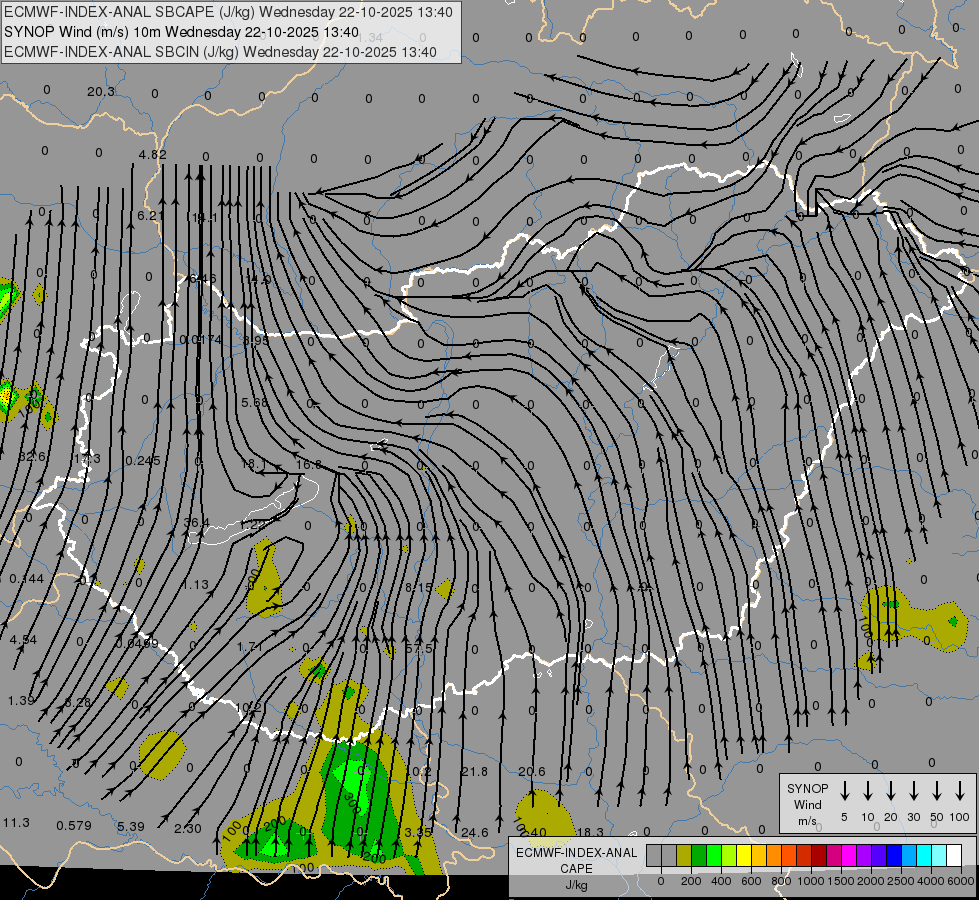Click the 2000 tick label on the CAPE scale
Screen dimensions: 979x900
tap(871, 881)
